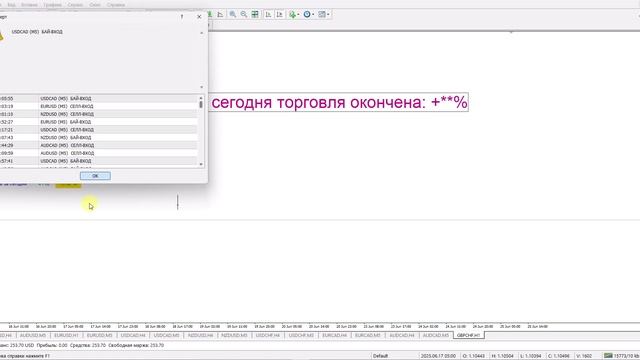Switch to the NZDUSD,M5 chart tab
640x360 pixels.
pos(234,336)
